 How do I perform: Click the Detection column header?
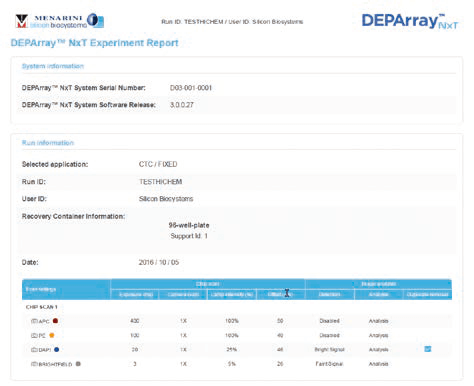329,294
